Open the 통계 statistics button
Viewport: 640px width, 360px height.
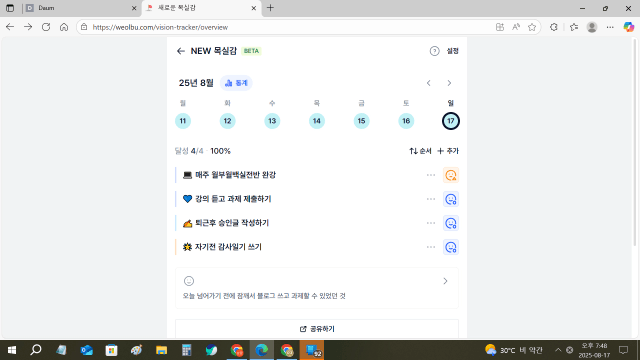tap(236, 83)
